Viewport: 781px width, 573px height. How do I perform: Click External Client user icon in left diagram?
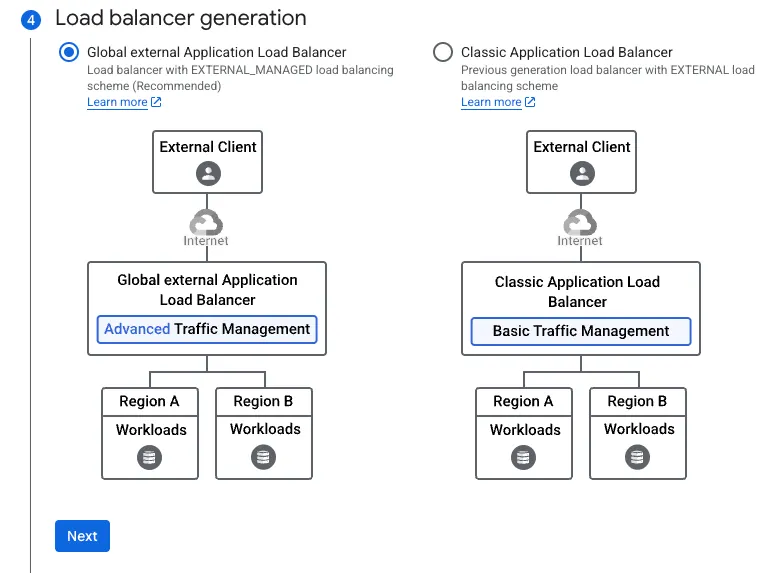[208, 173]
